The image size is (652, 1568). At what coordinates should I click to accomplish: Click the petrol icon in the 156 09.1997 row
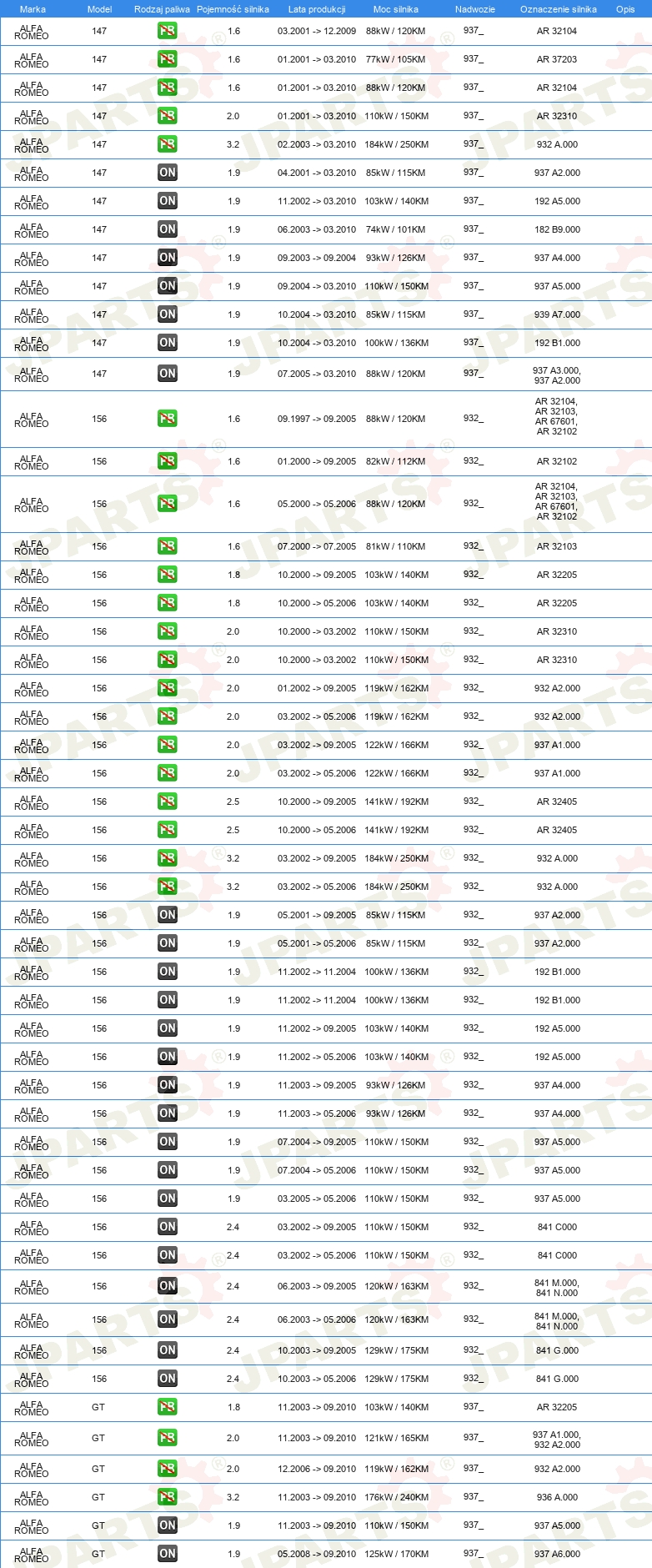[168, 419]
